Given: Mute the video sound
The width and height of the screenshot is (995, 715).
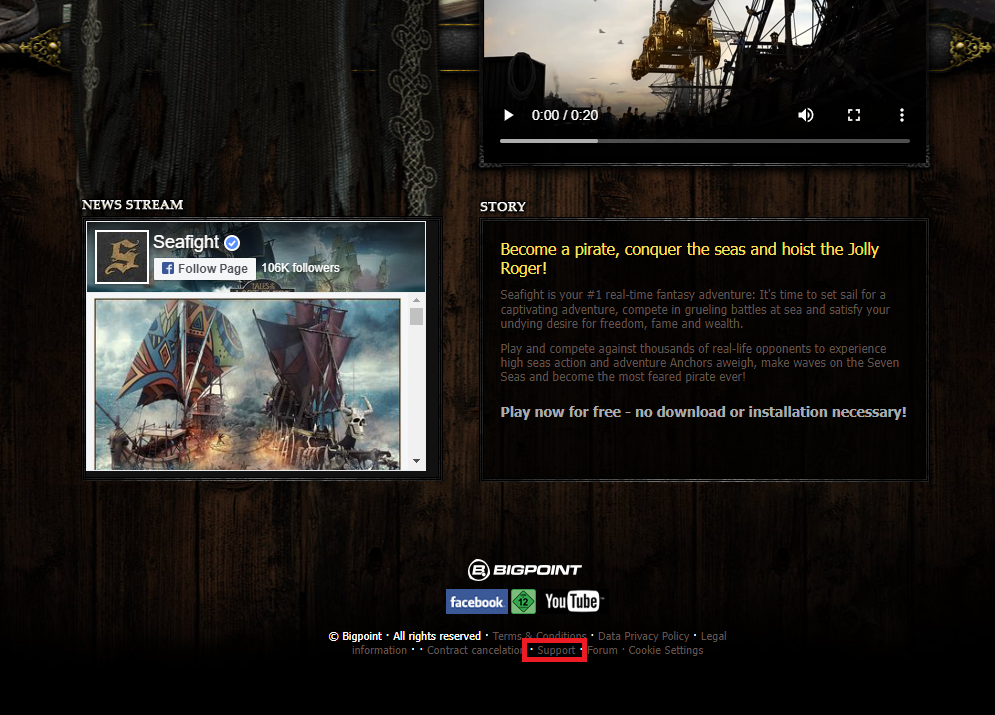Looking at the screenshot, I should click(806, 115).
